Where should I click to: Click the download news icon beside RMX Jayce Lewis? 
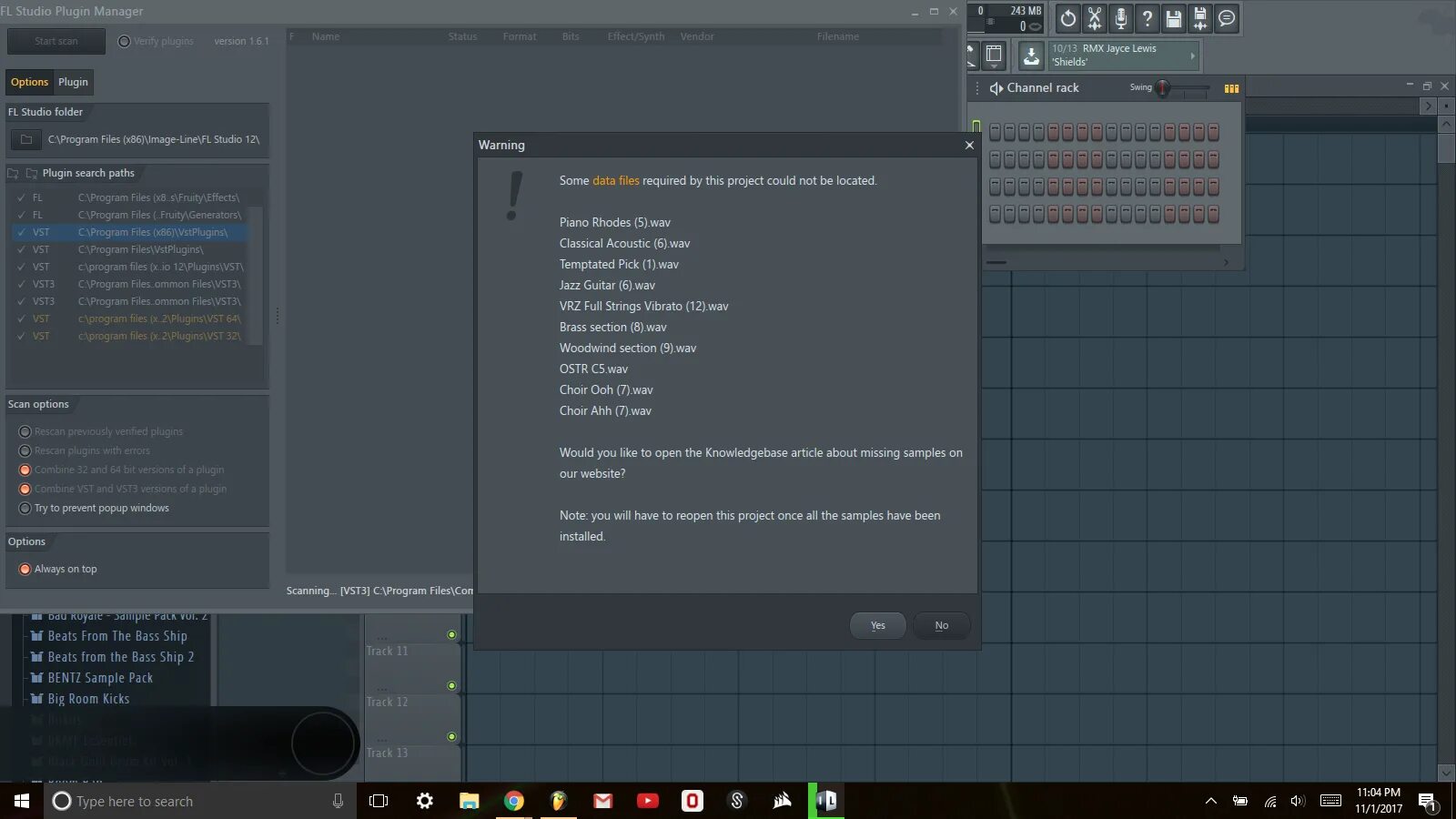[x=1031, y=56]
